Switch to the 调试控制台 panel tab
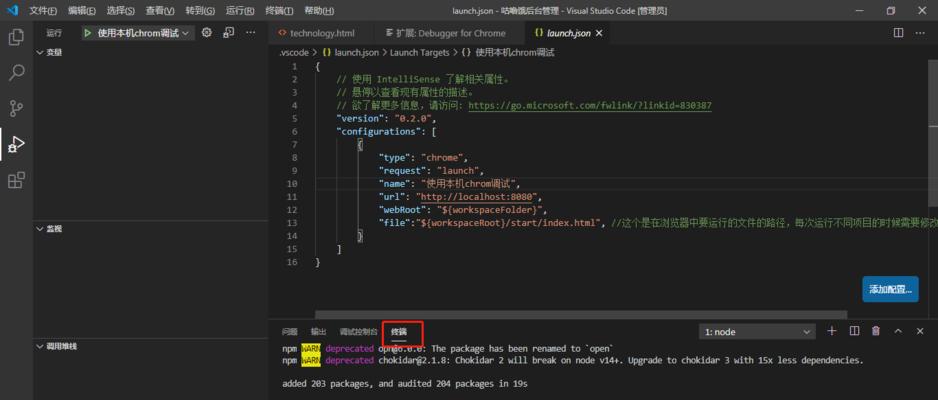 click(x=358, y=332)
